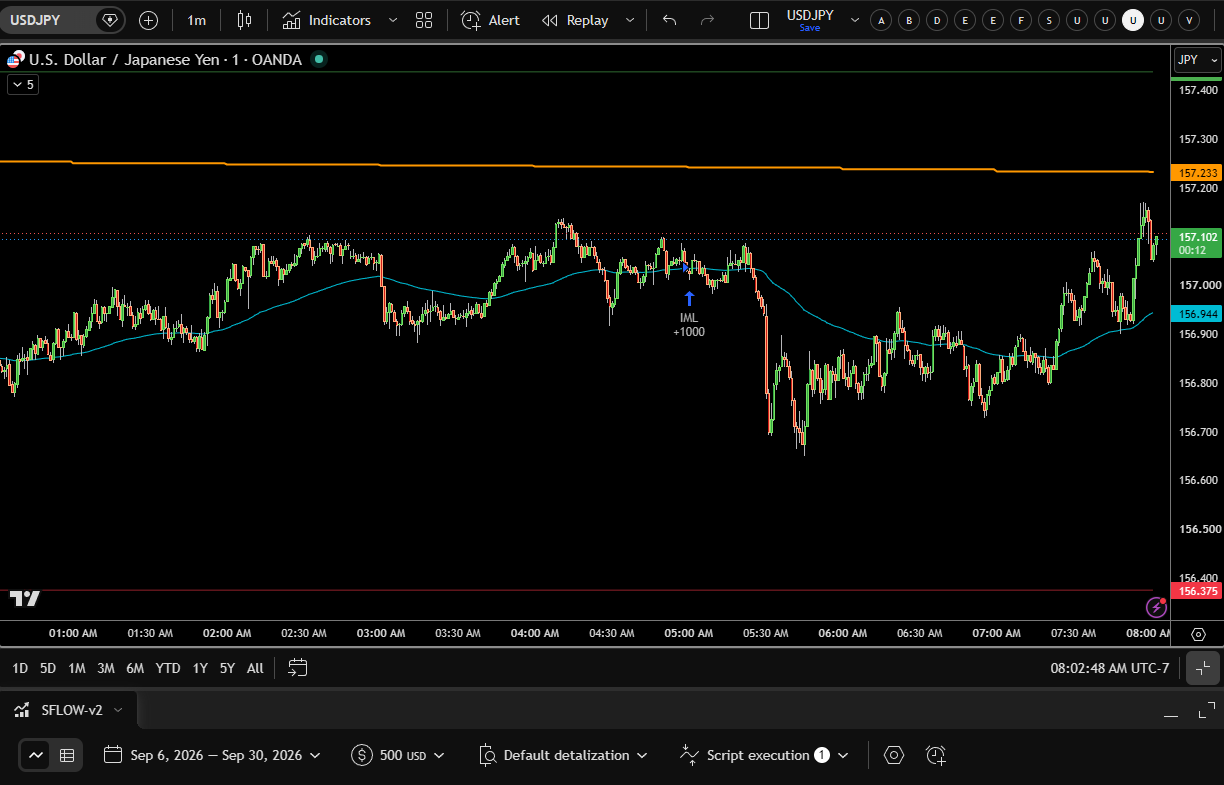Screen dimensions: 1224x785
Task: Switch the strategy report to table view
Action: tap(67, 755)
